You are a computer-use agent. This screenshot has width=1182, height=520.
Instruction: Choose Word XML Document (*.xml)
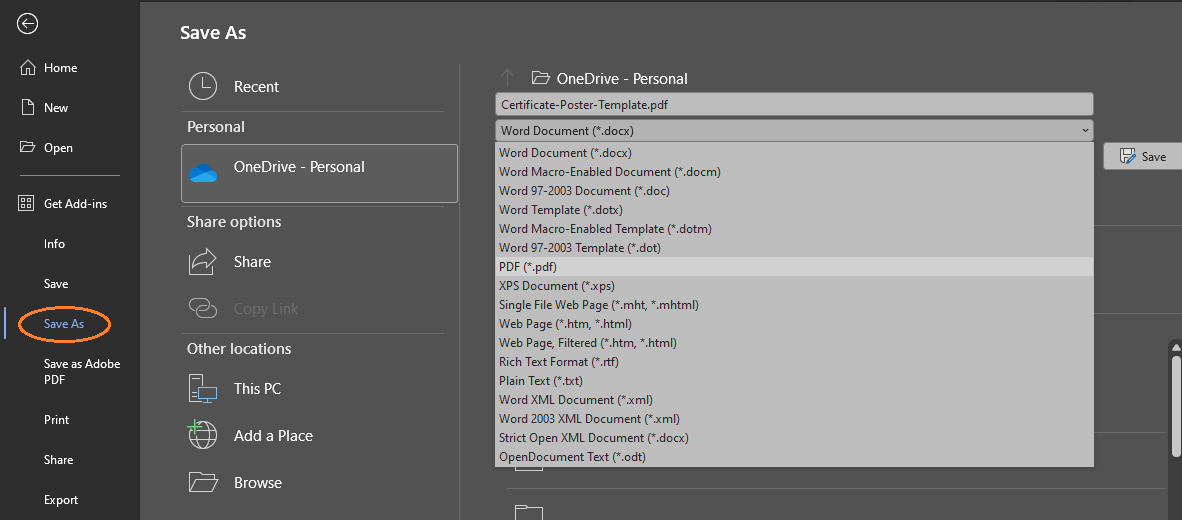point(794,399)
